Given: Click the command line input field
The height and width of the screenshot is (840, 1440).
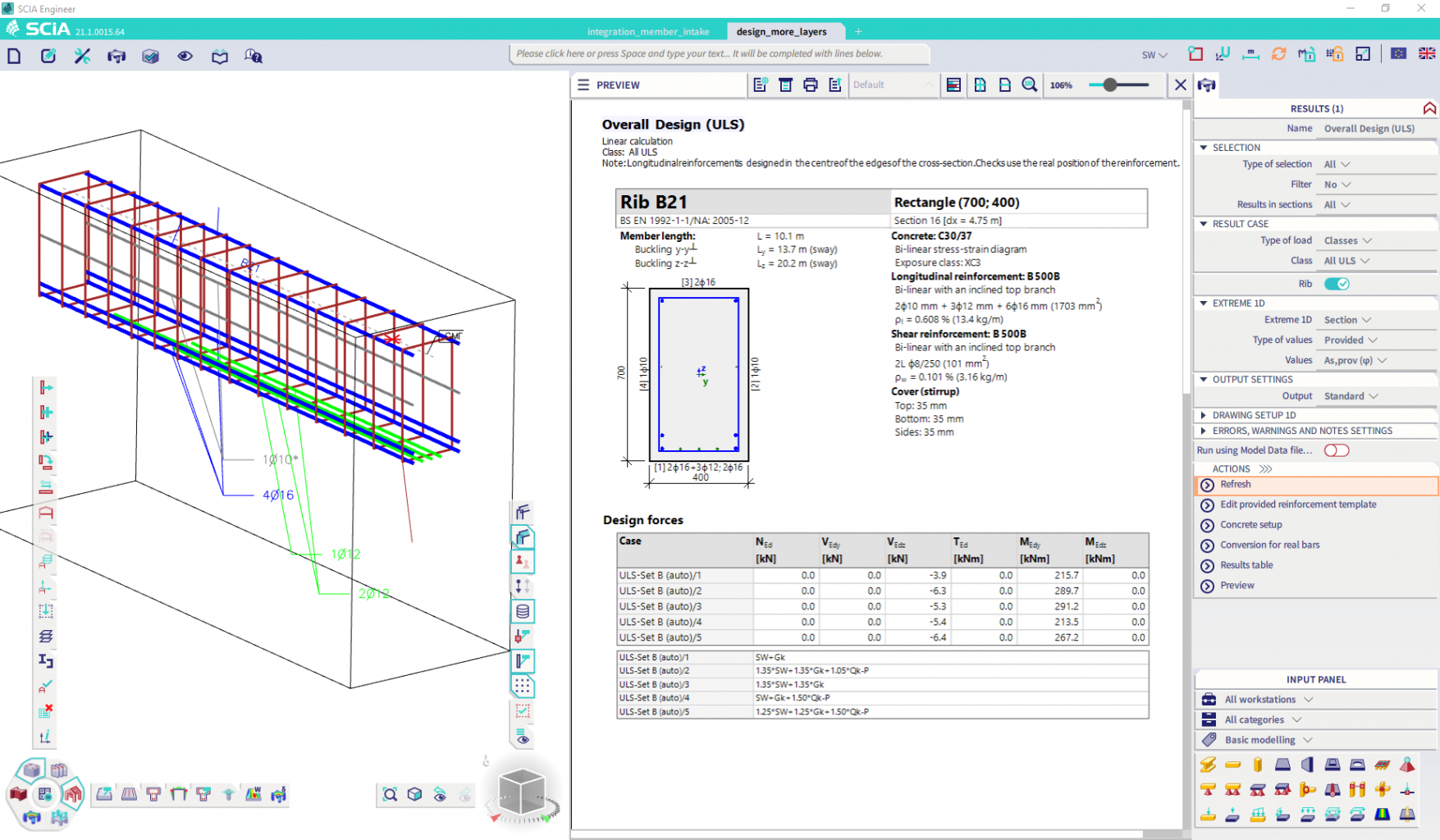Looking at the screenshot, I should 722,53.
